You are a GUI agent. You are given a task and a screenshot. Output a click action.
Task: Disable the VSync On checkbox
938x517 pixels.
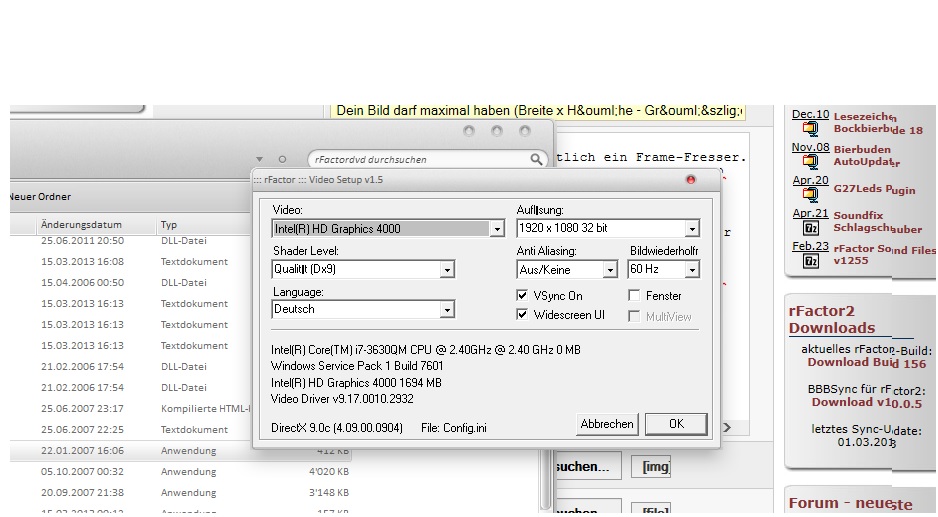coord(522,296)
